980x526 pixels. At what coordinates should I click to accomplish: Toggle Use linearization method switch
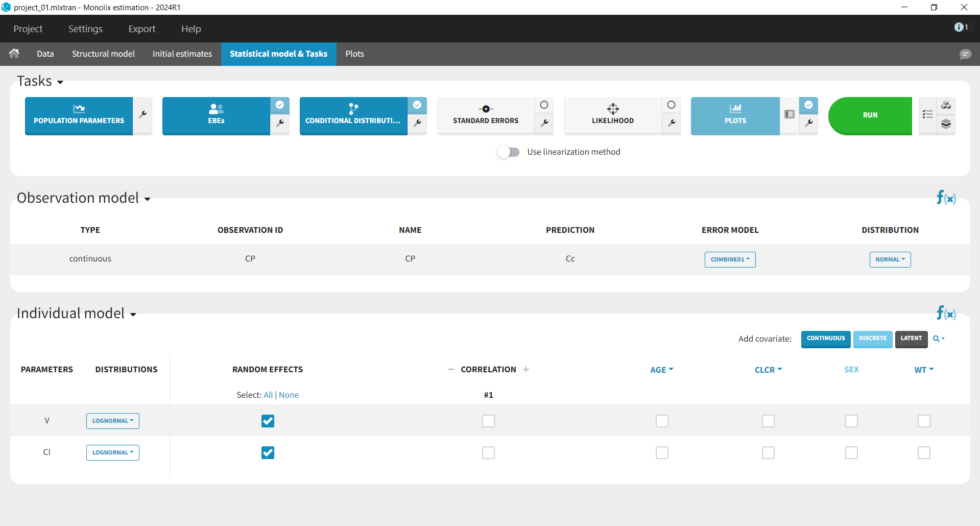click(509, 152)
